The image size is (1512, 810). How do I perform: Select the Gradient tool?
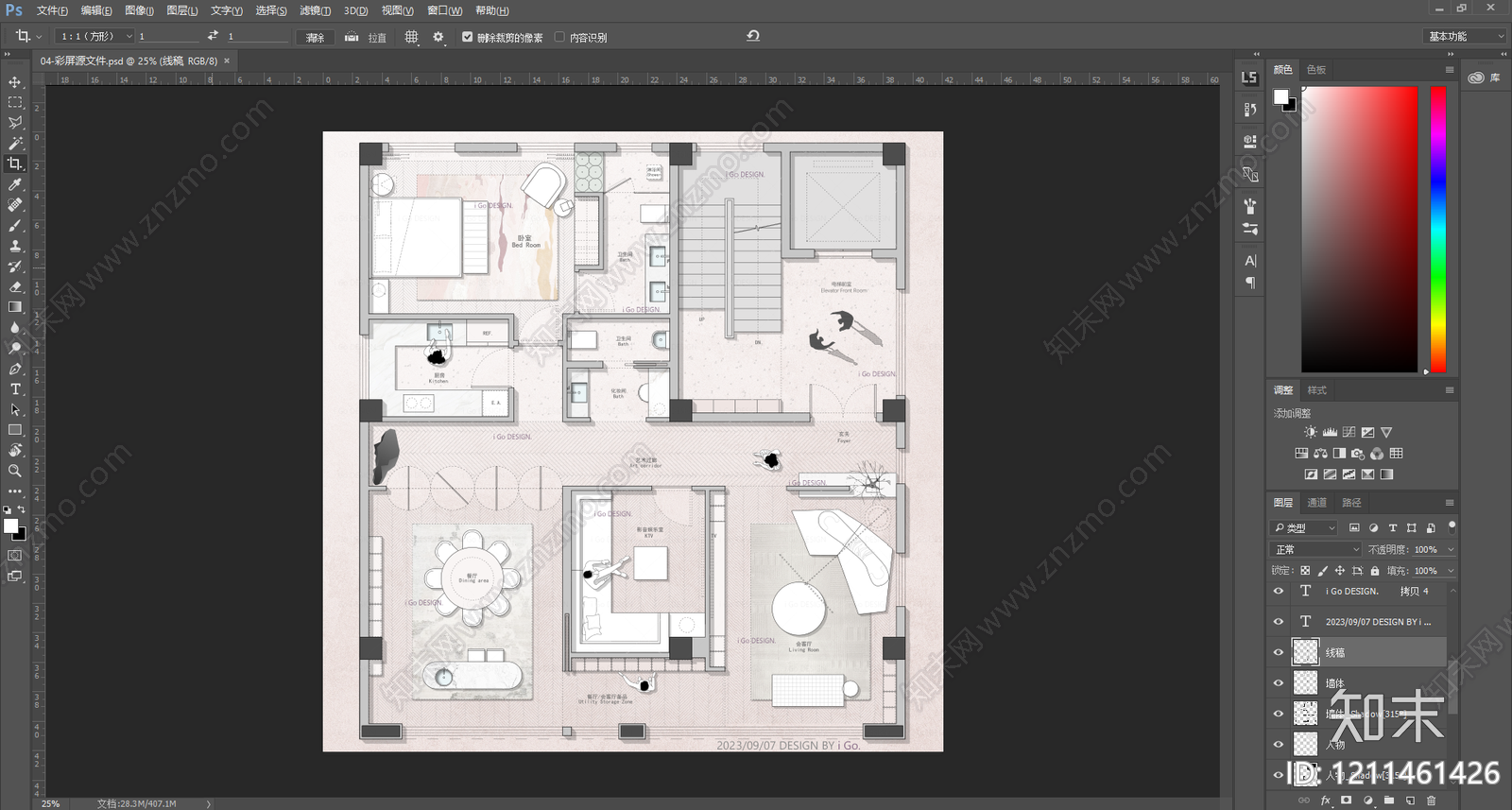coord(15,307)
